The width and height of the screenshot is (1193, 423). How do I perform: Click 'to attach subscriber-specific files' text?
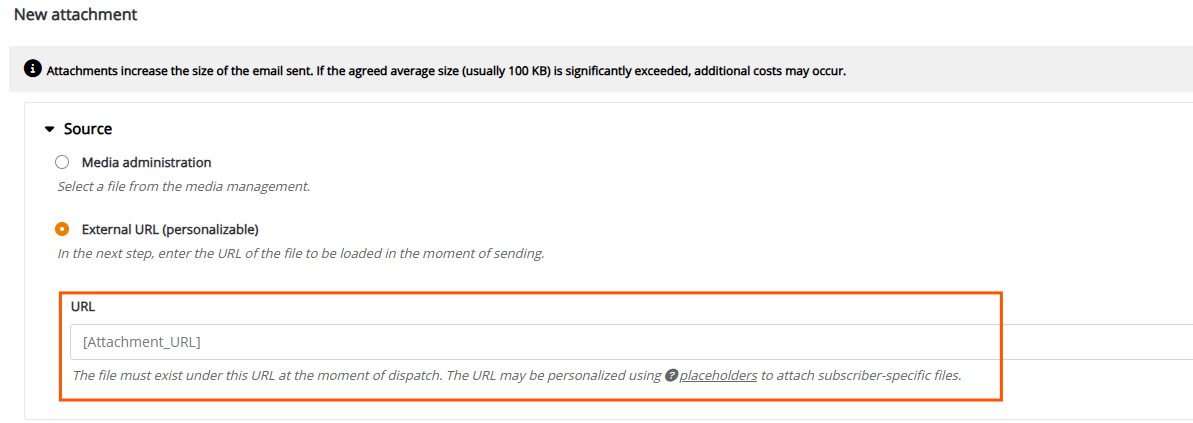click(861, 375)
